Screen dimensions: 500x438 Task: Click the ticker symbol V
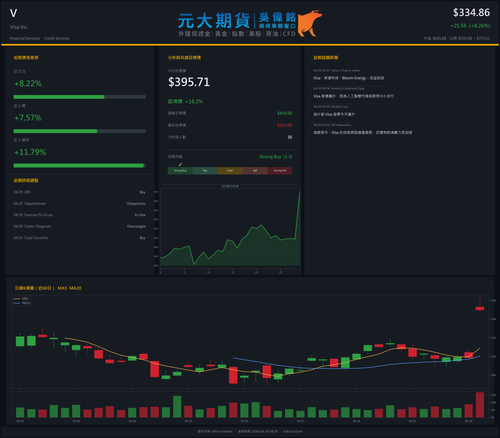pyautogui.click(x=13, y=13)
